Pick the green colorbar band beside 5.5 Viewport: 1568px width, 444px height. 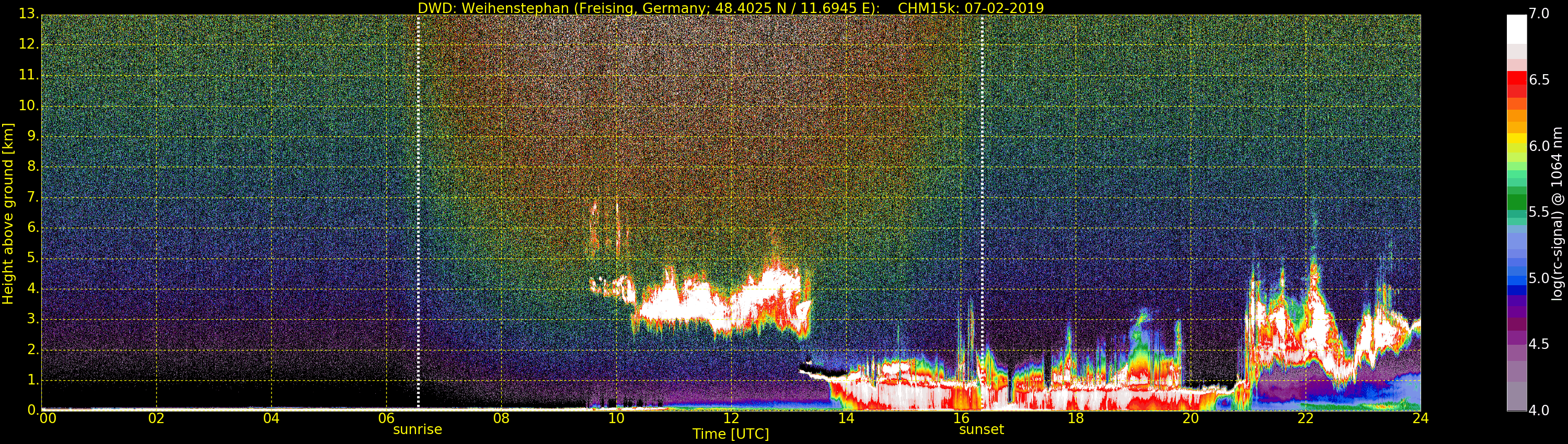point(1516,202)
